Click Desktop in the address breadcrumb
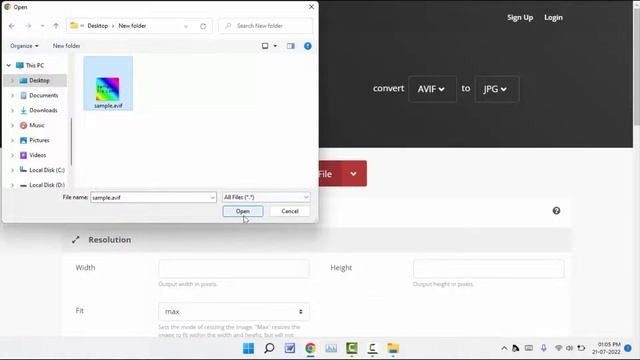The image size is (640, 360). click(x=98, y=26)
